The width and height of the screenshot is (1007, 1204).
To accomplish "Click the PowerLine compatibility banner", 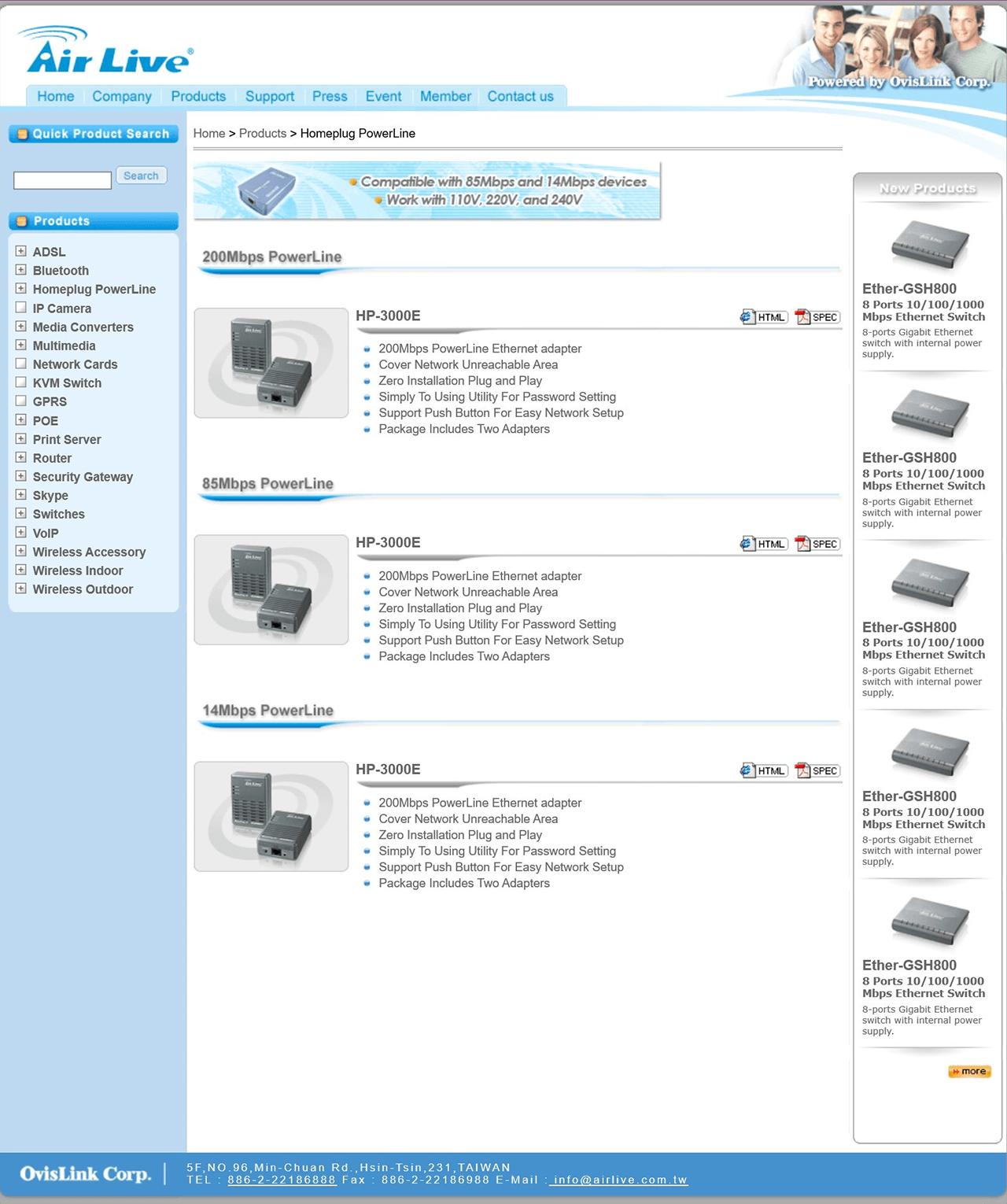I will pyautogui.click(x=427, y=190).
